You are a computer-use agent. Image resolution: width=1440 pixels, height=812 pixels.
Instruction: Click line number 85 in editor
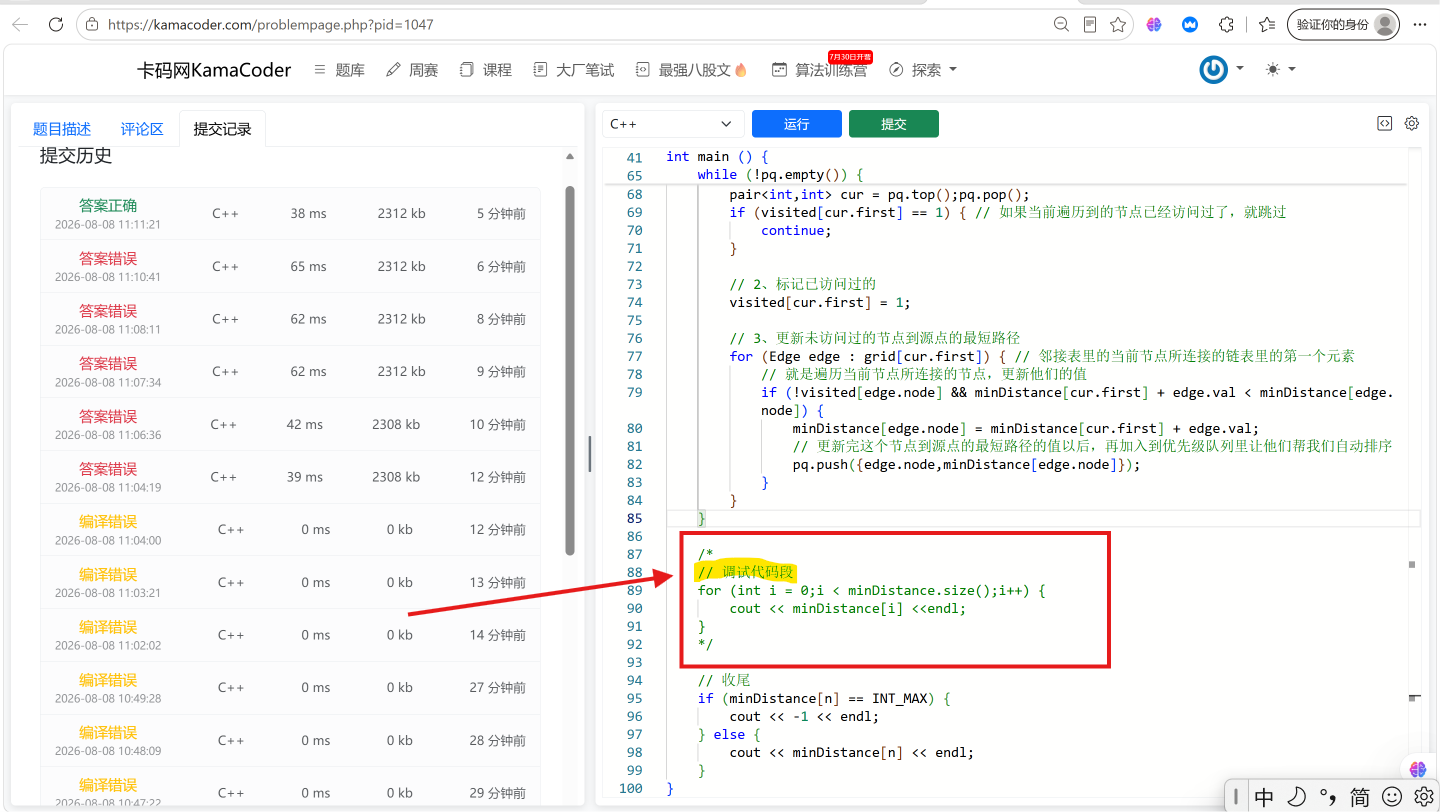click(x=634, y=518)
